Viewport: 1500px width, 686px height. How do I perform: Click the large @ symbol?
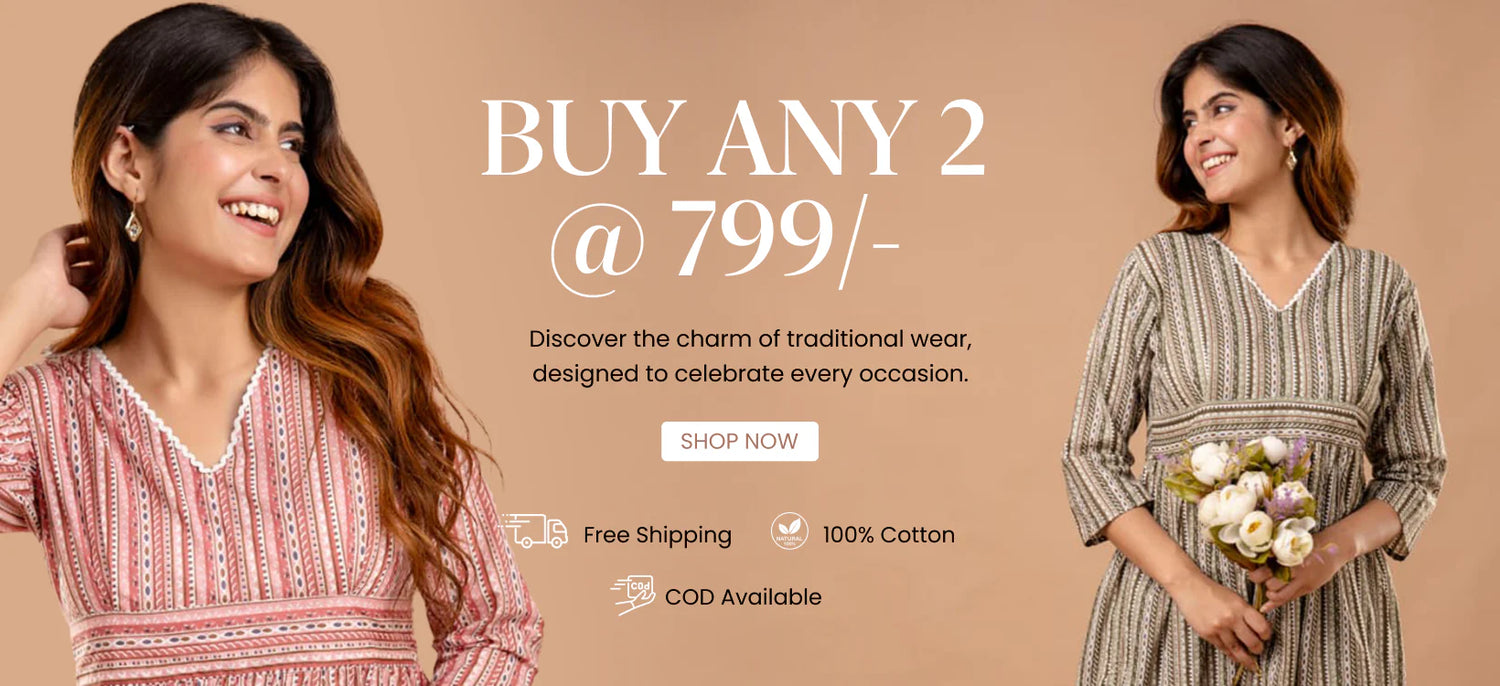pos(598,245)
